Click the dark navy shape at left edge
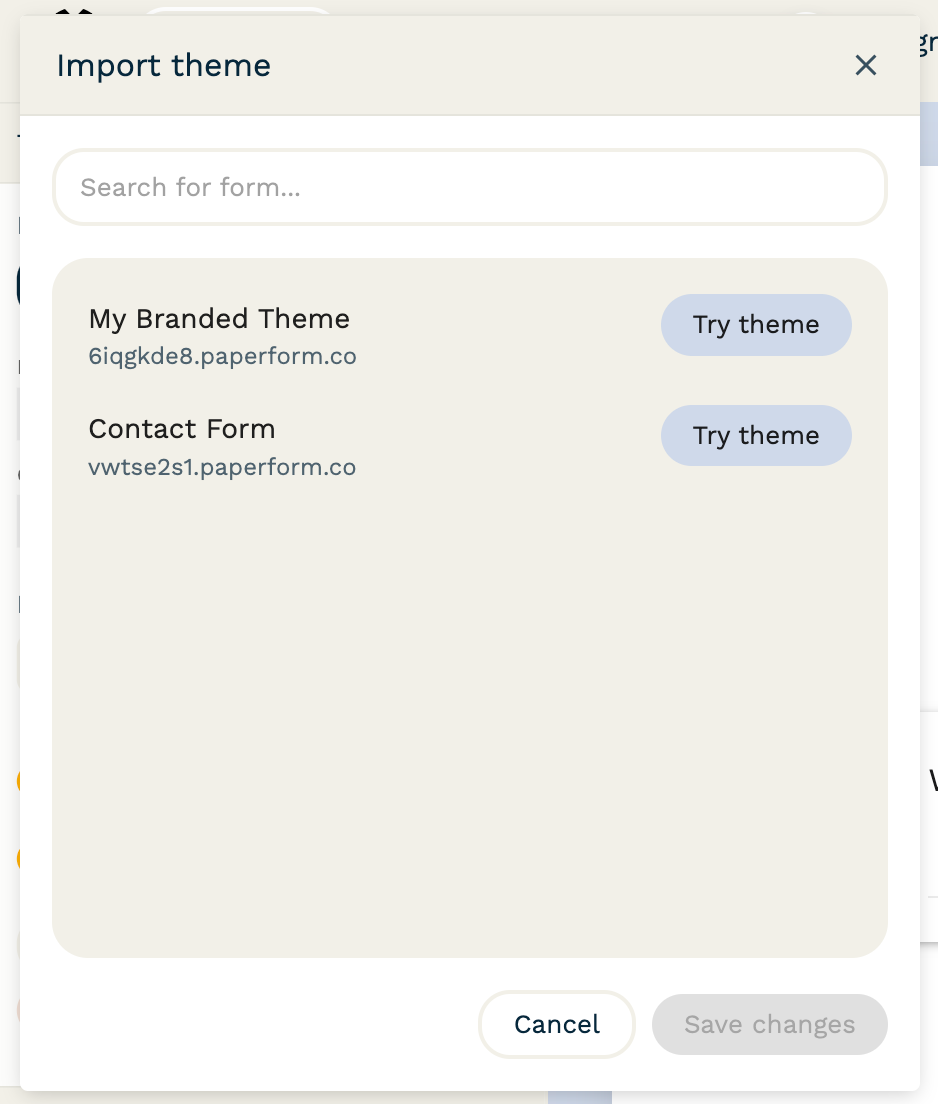938x1104 pixels. (x=18, y=287)
